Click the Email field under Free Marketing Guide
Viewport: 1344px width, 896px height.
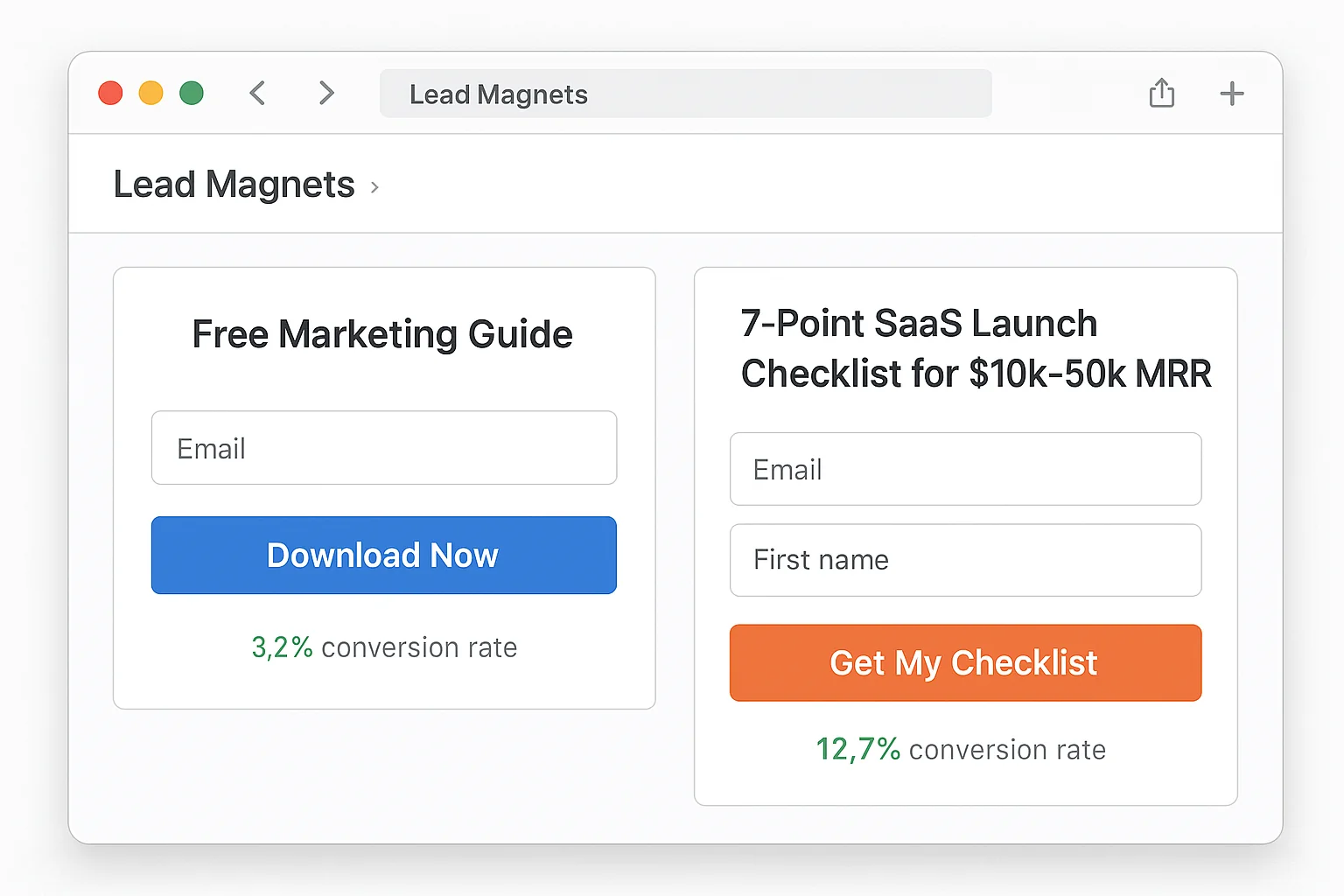[x=383, y=448]
